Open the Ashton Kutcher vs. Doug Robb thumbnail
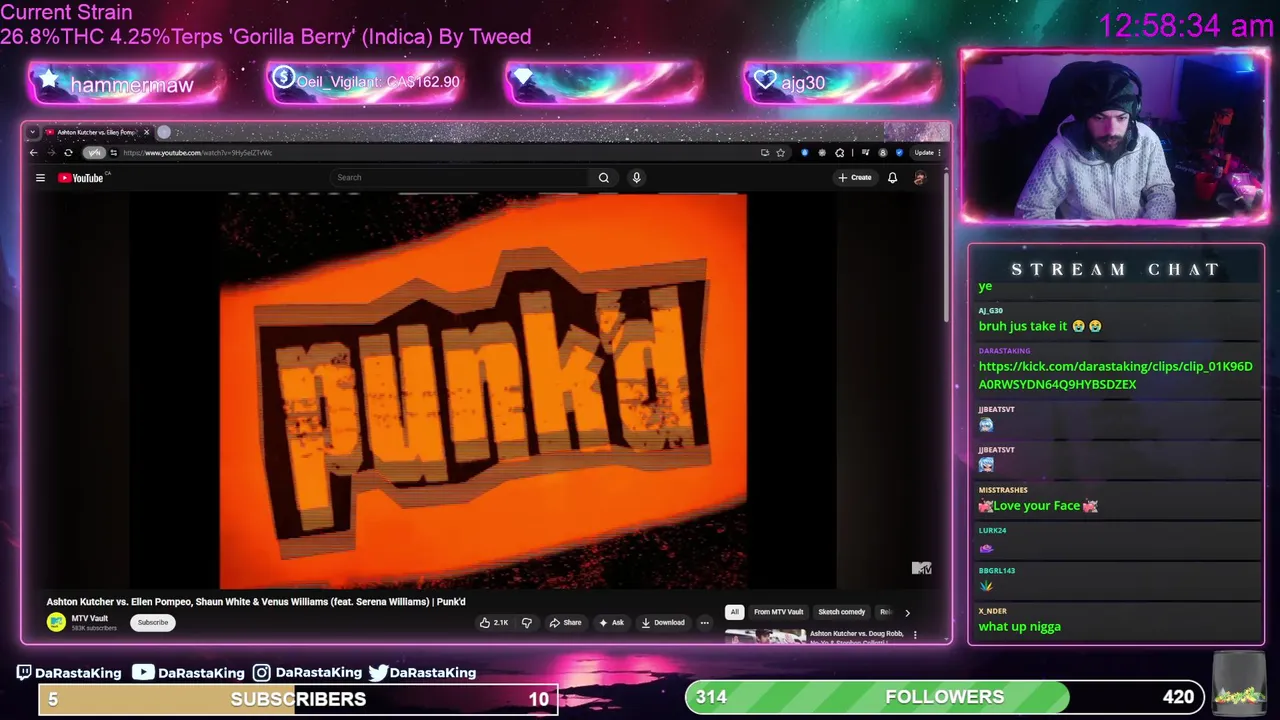The width and height of the screenshot is (1280, 720). point(765,636)
